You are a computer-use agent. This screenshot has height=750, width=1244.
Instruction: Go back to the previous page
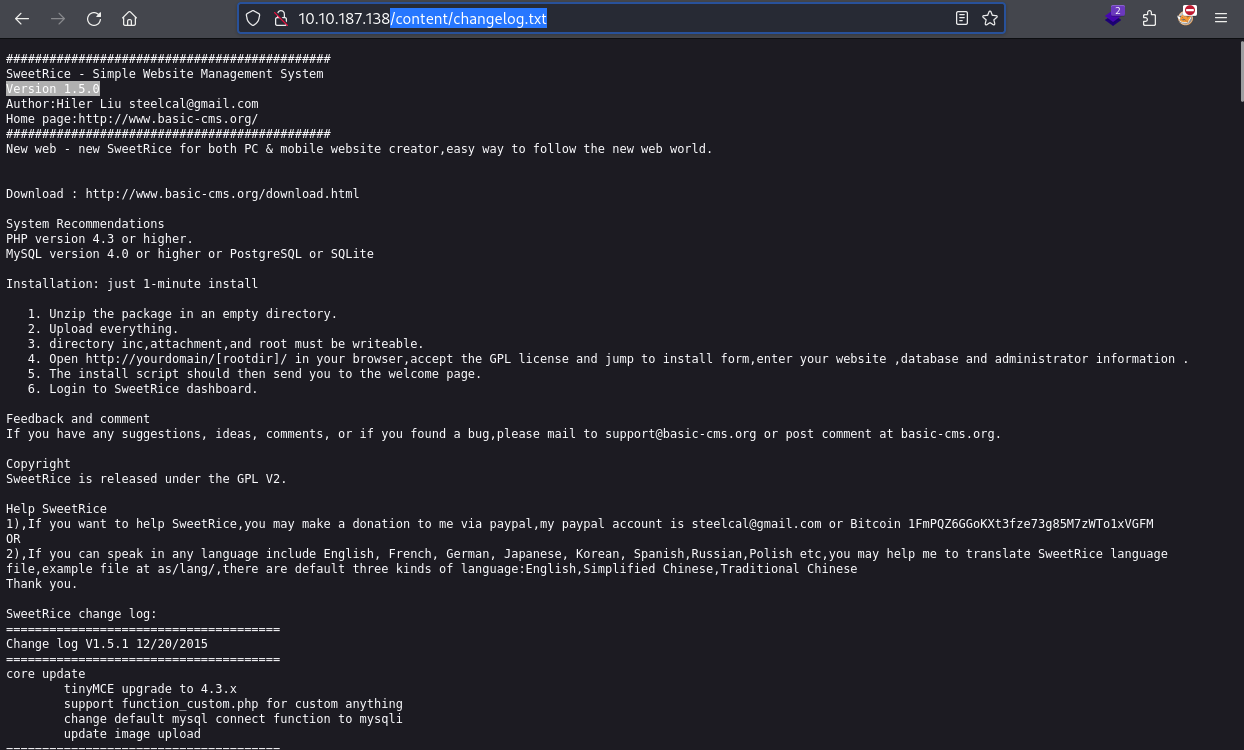(x=21, y=18)
